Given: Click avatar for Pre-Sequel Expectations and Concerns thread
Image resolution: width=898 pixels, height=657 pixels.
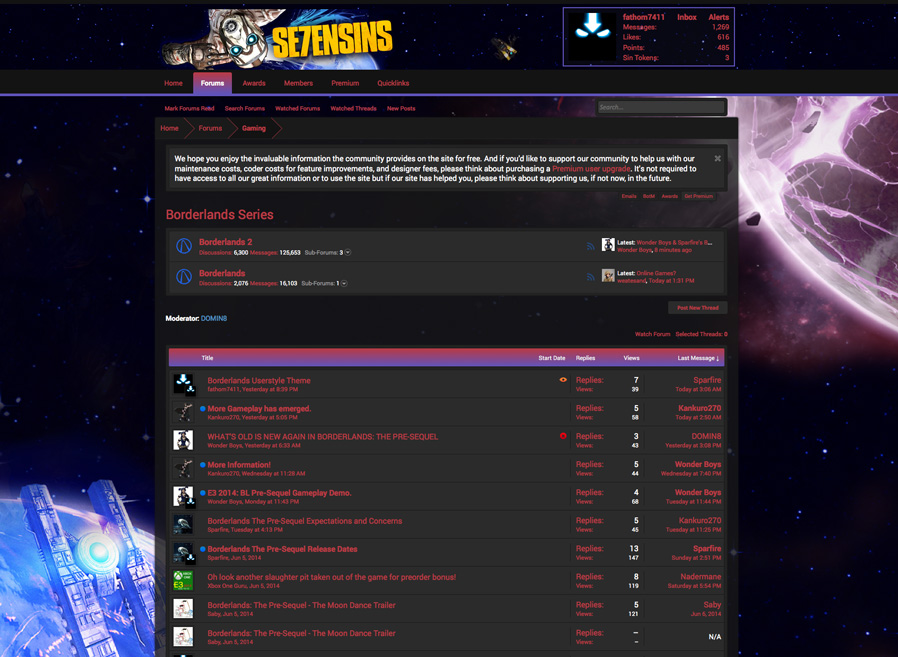Looking at the screenshot, I should point(183,524).
